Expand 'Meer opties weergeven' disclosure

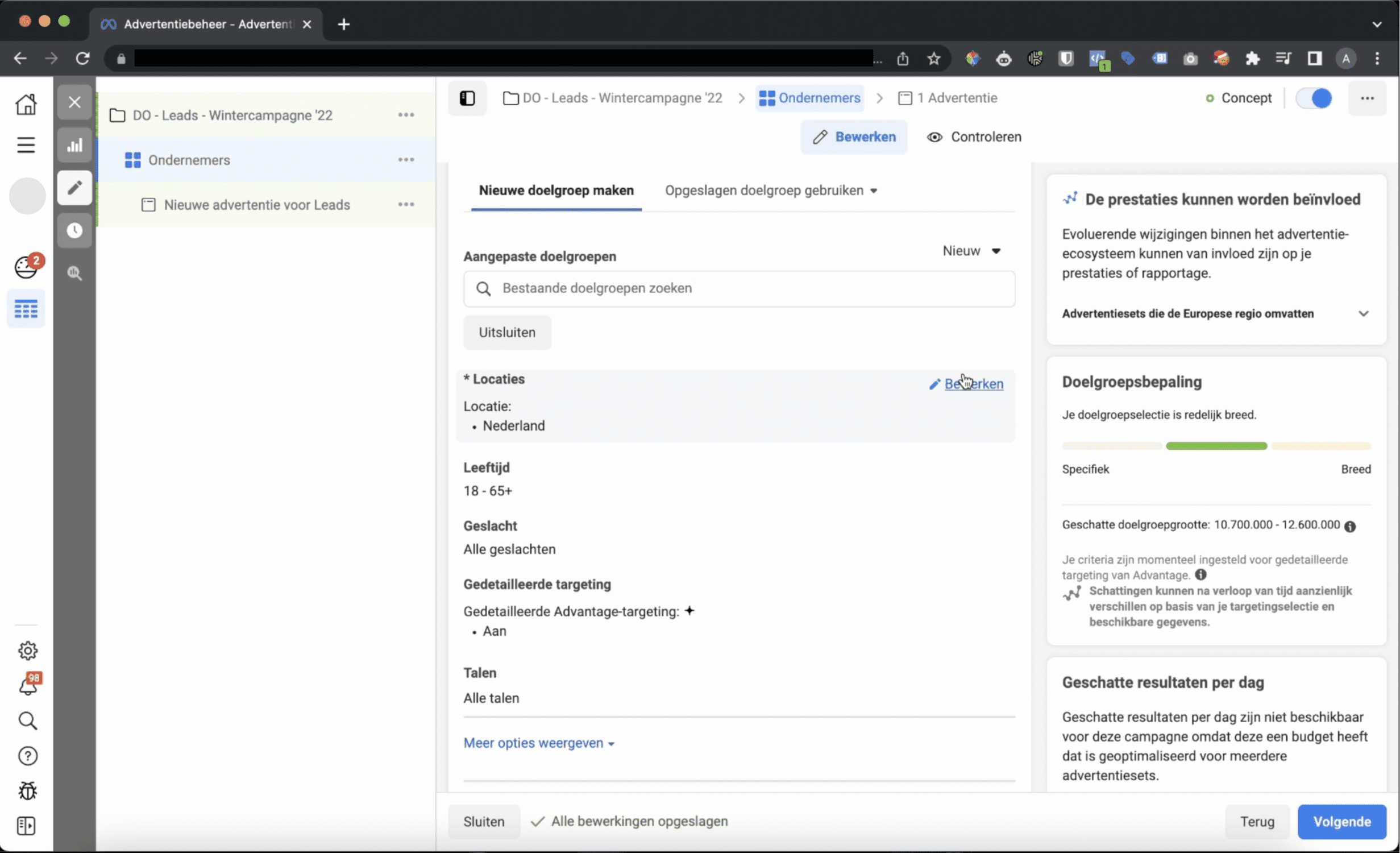[537, 742]
